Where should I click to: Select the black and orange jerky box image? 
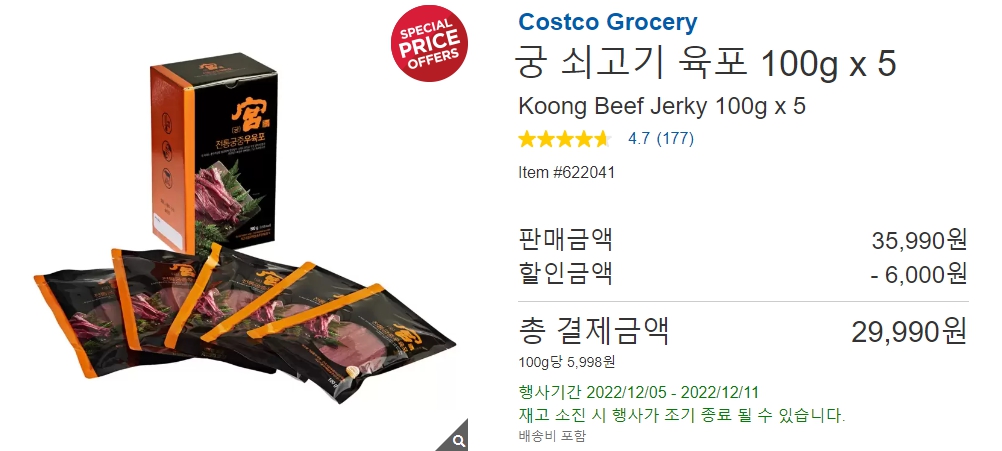coord(213,152)
